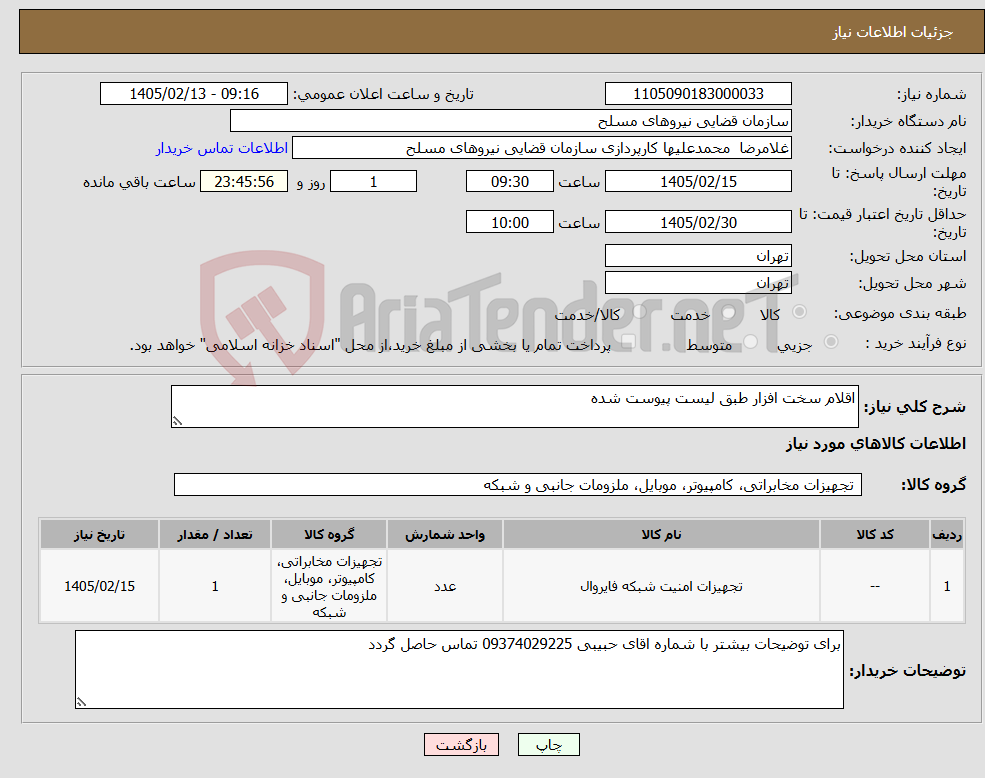Screen dimensions: 985x778
Task: Click the واحد شمارش column header
Action: click(445, 534)
